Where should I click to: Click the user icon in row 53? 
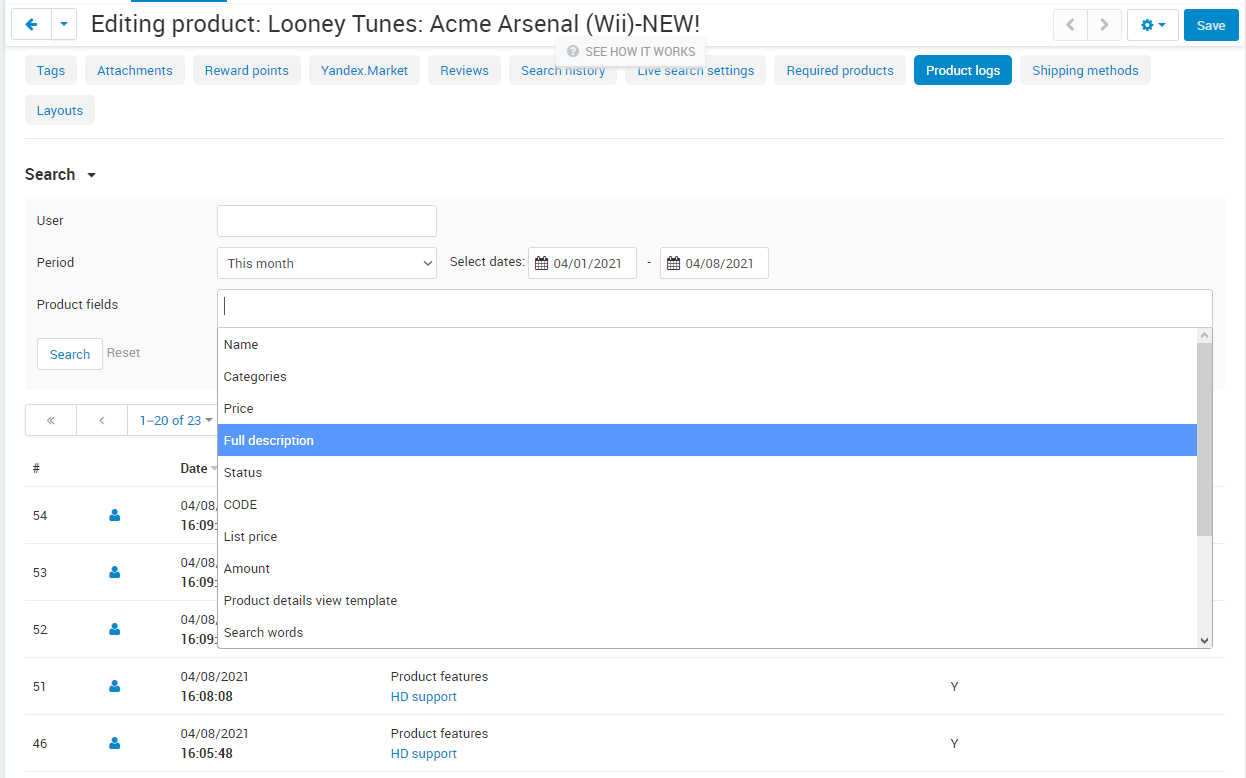(x=114, y=572)
